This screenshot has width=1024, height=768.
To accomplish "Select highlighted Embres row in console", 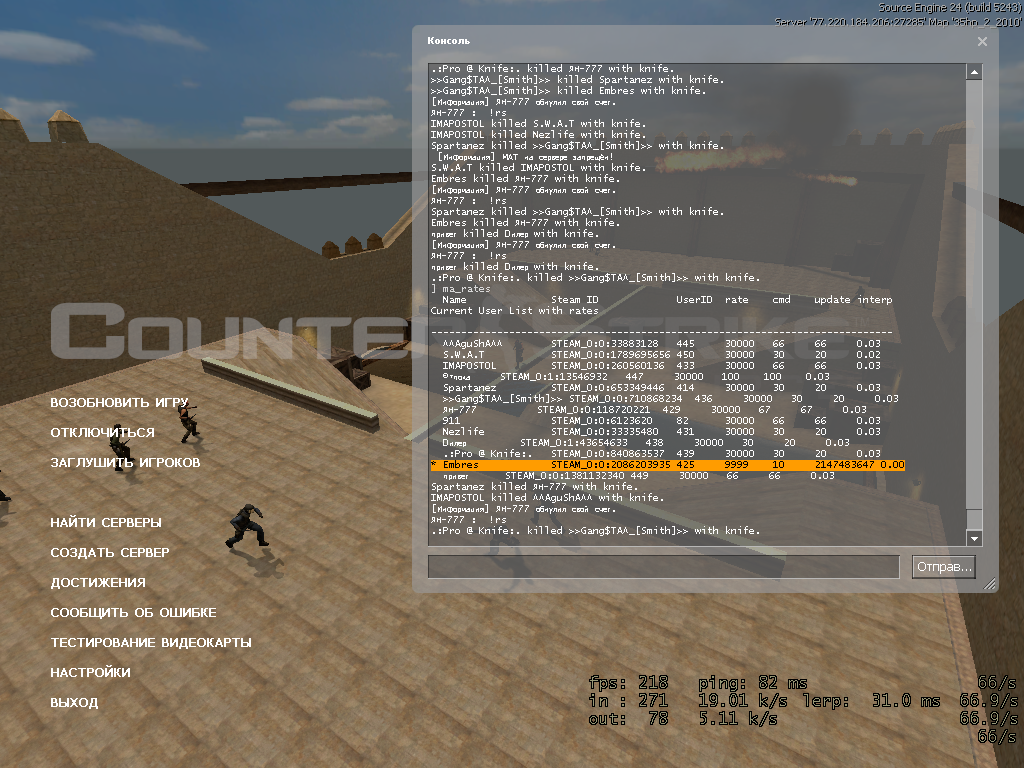I will [667, 465].
